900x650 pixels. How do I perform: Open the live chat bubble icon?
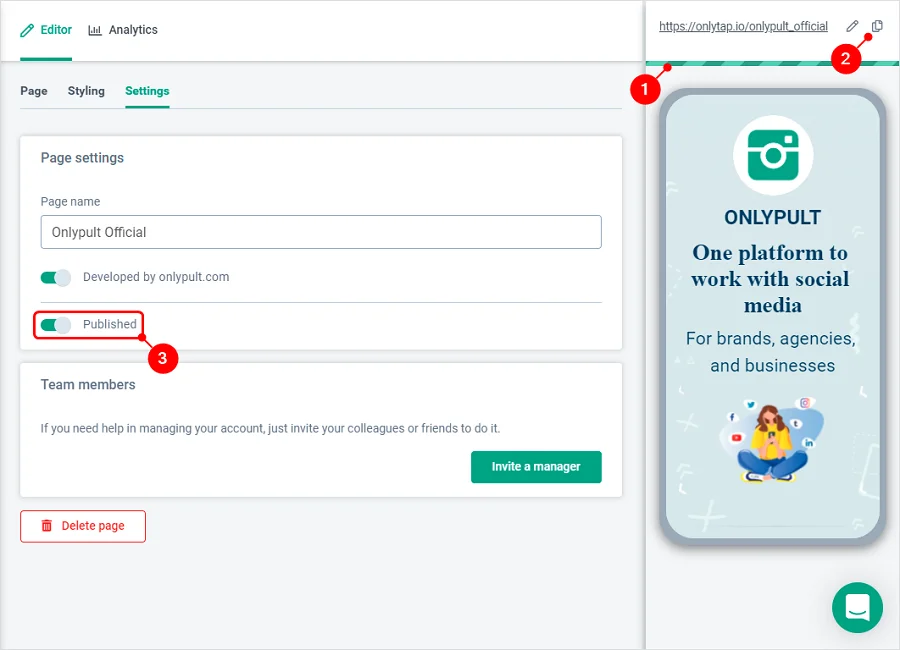click(x=858, y=608)
